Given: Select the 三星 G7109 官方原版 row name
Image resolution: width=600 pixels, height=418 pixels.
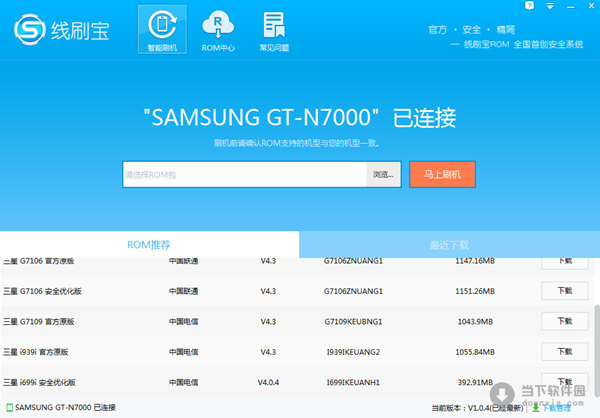Looking at the screenshot, I should [39, 322].
